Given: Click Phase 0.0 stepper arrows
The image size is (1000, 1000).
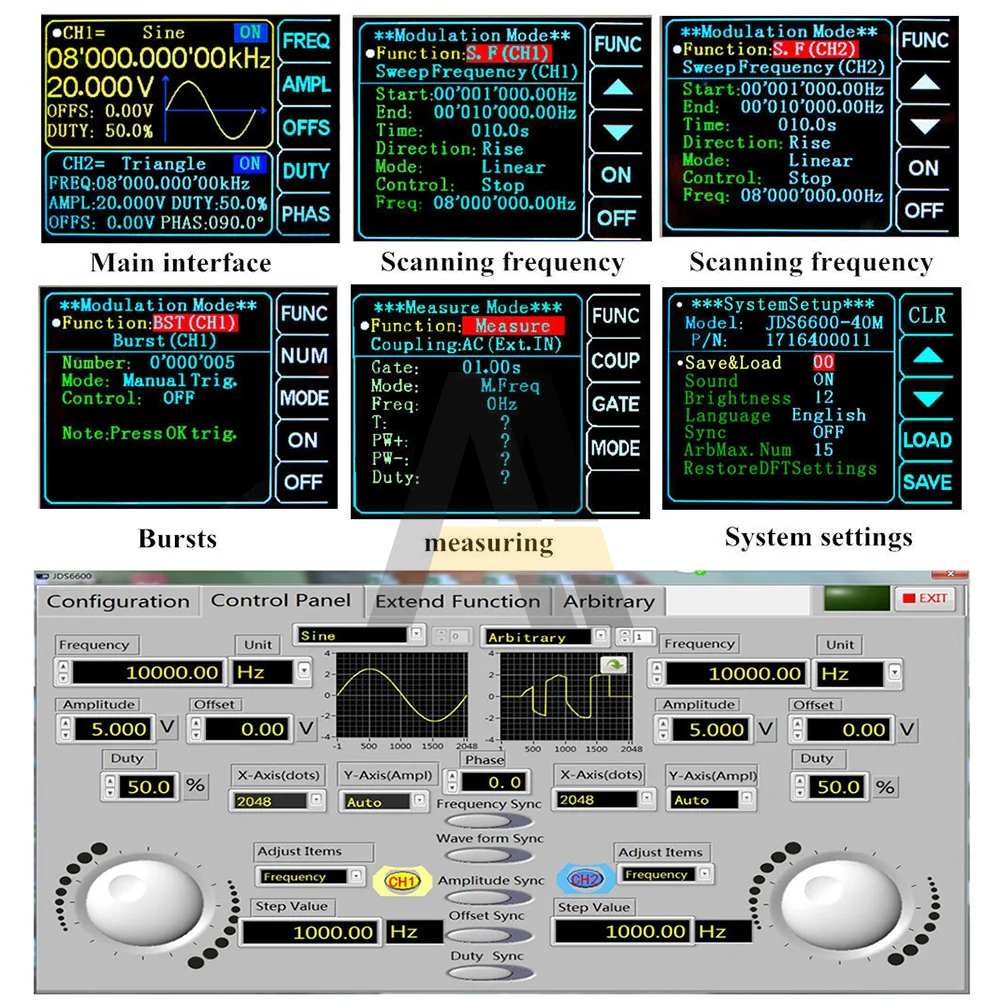Looking at the screenshot, I should click(452, 781).
